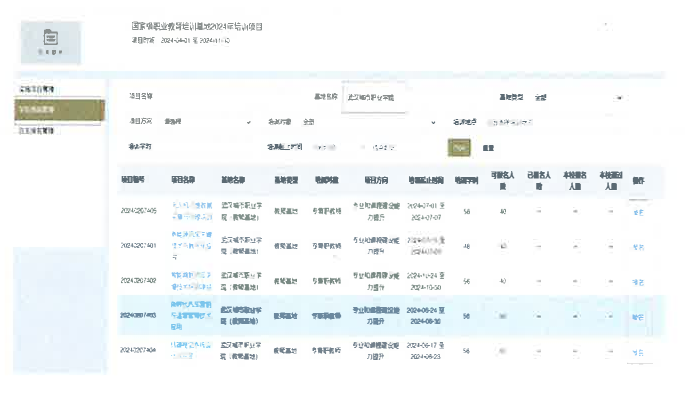Expand the 项目方向 dropdown

[207, 122]
